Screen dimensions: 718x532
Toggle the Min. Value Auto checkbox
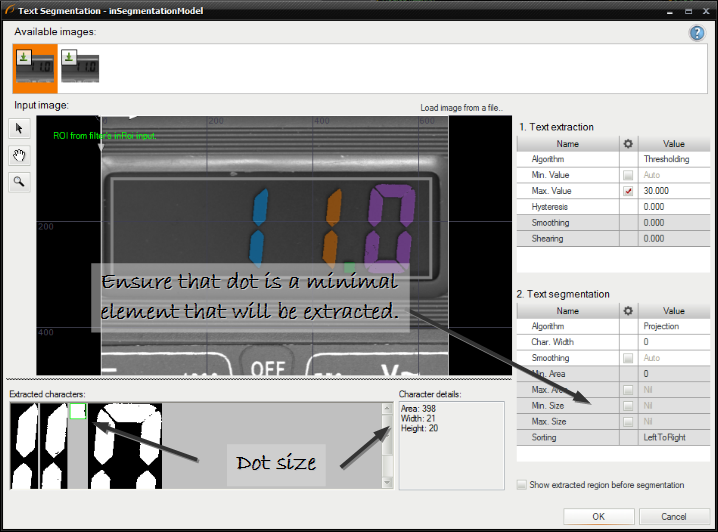pos(628,174)
